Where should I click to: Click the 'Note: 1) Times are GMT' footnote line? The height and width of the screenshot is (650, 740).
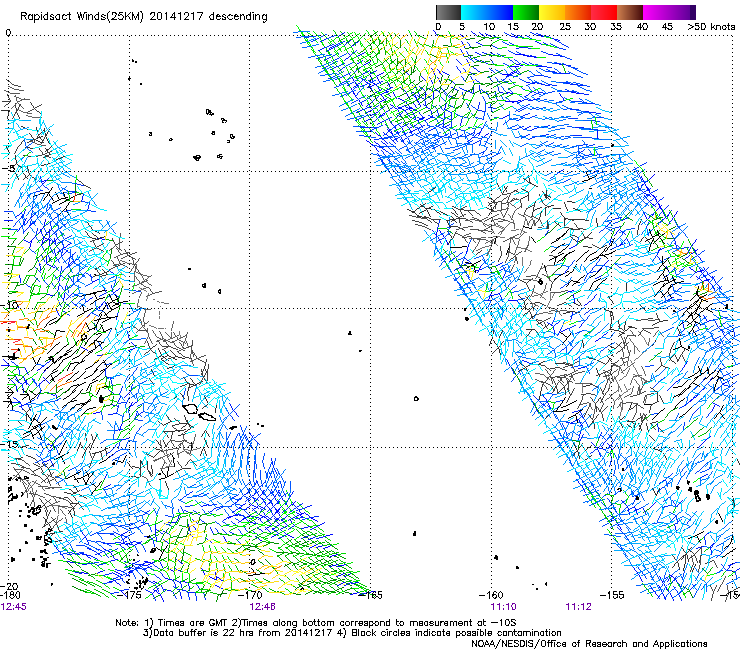(x=316, y=623)
